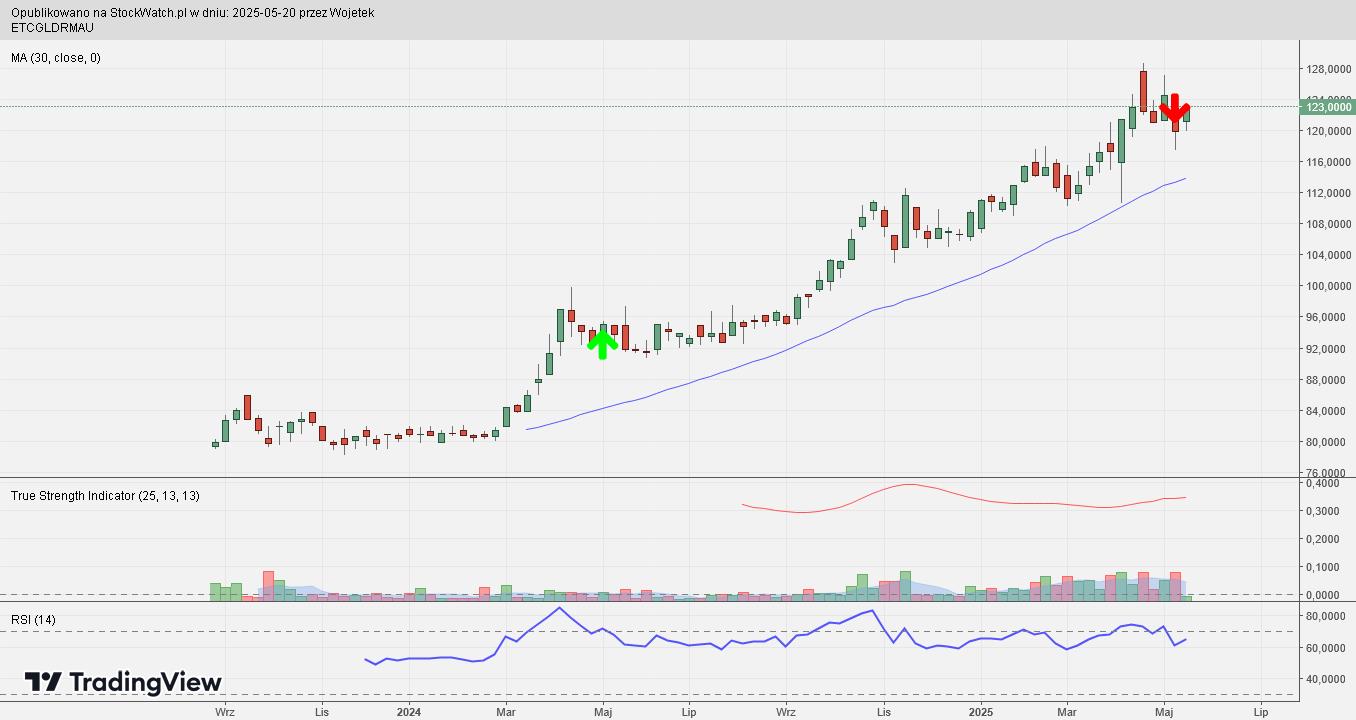1356x720 pixels.
Task: Click the RSI (14) indicator label
Action: tap(34, 620)
